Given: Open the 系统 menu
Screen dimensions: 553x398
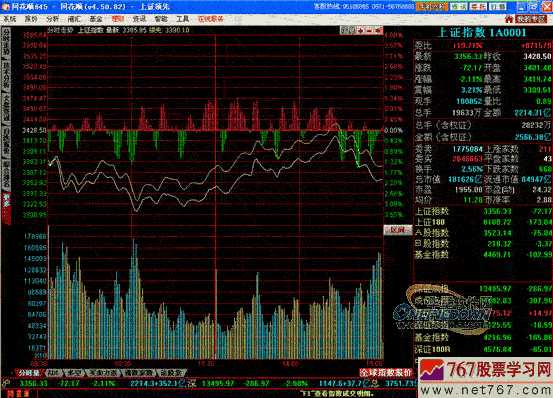Looking at the screenshot, I should pos(10,19).
